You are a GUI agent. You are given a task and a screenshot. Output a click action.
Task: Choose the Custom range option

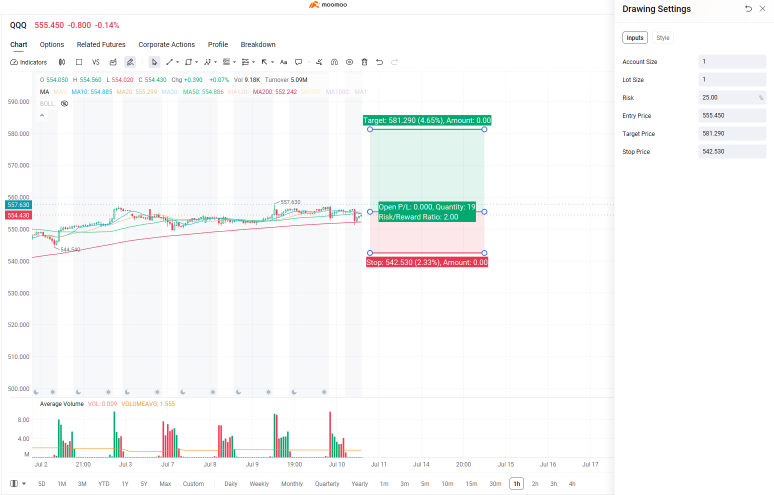click(193, 484)
